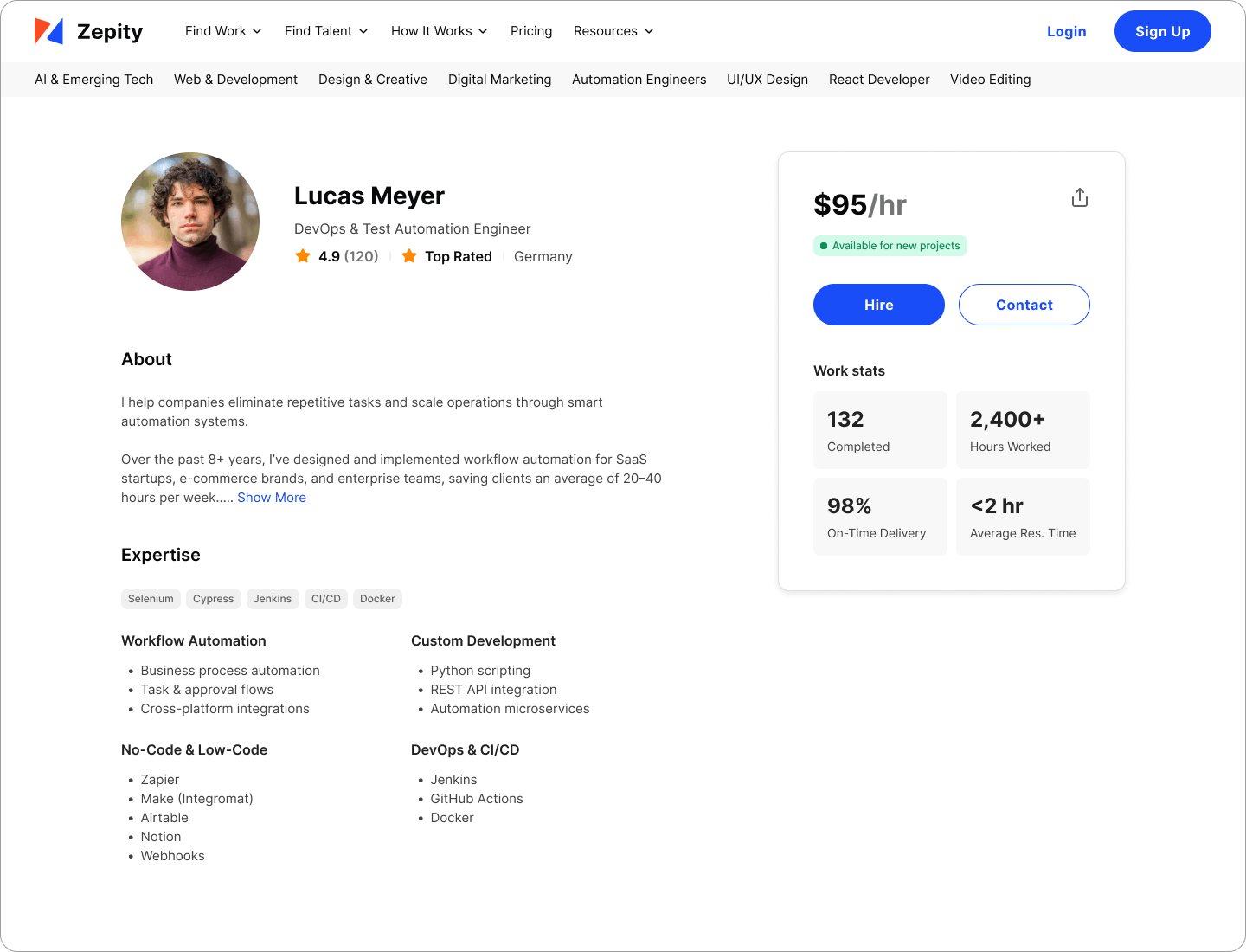Viewport: 1246px width, 952px height.
Task: Click the Sign Up button
Action: click(1162, 31)
